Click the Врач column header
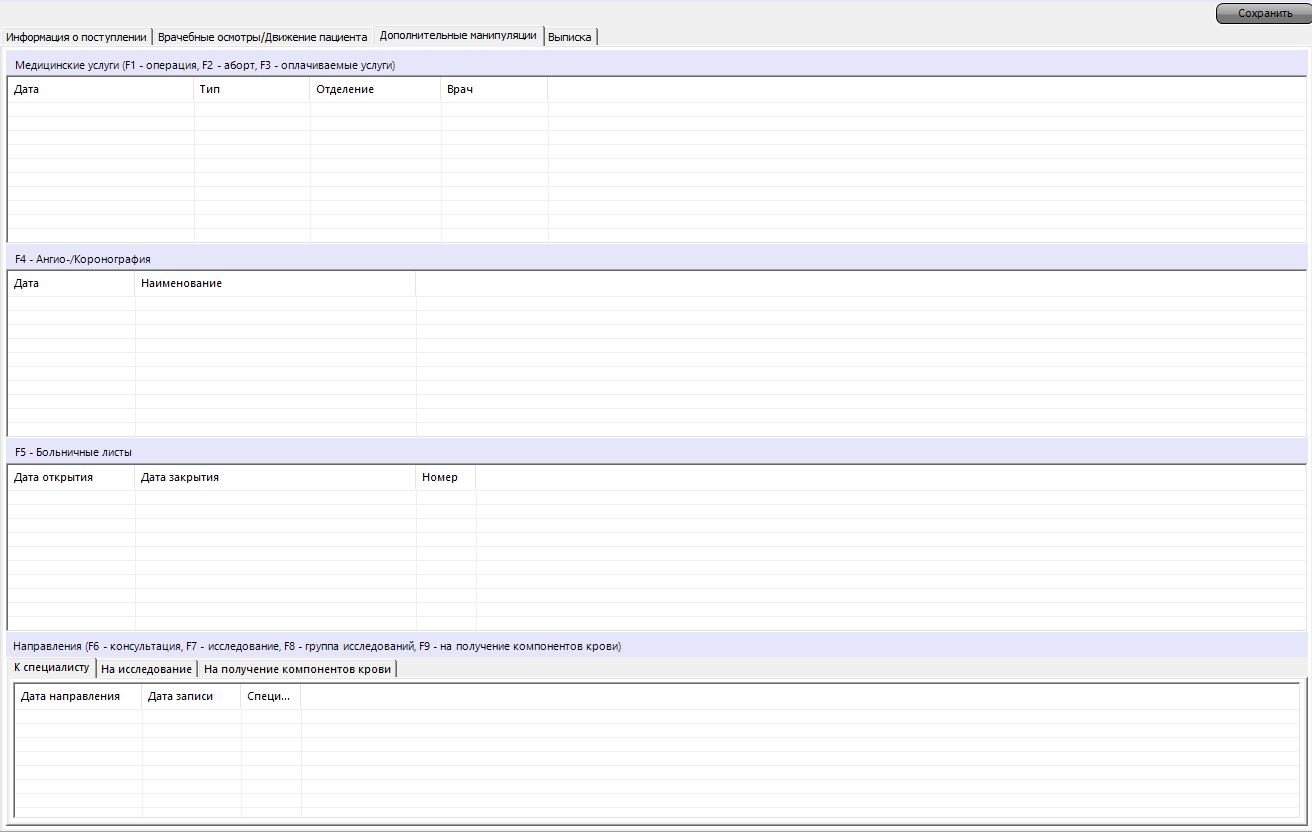This screenshot has height=832, width=1312. 494,90
